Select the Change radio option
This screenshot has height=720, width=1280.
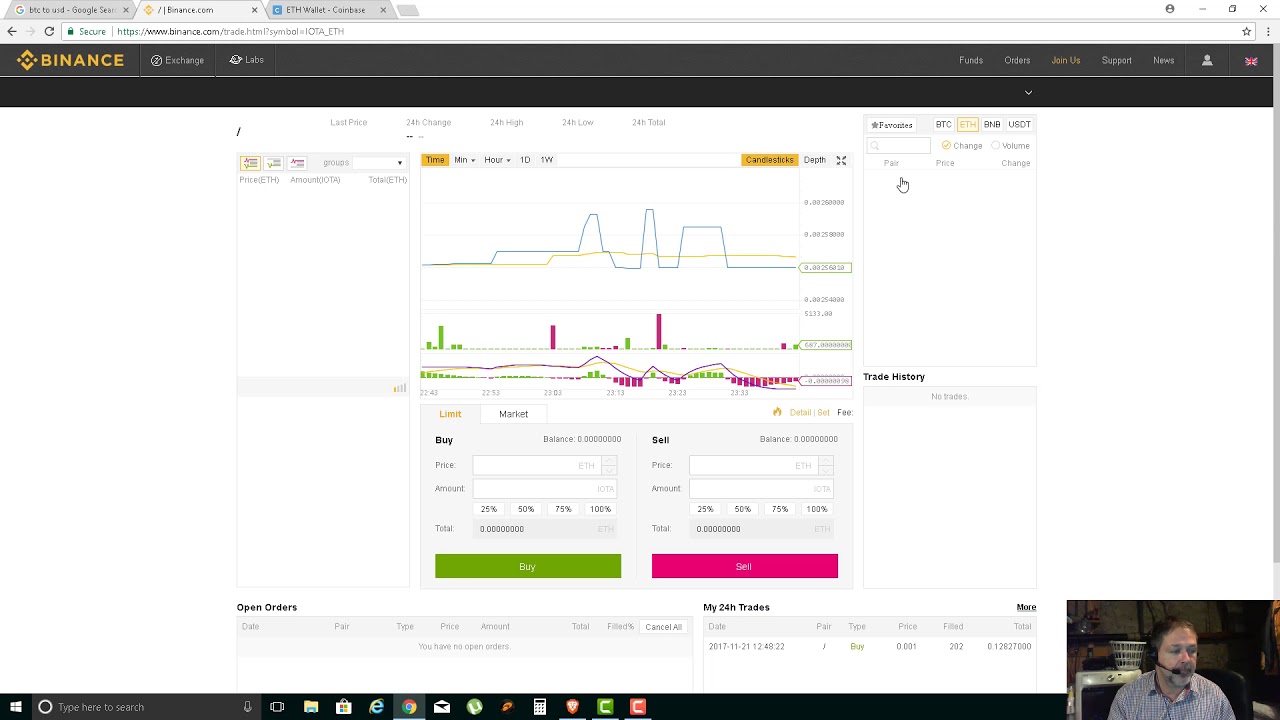962,146
